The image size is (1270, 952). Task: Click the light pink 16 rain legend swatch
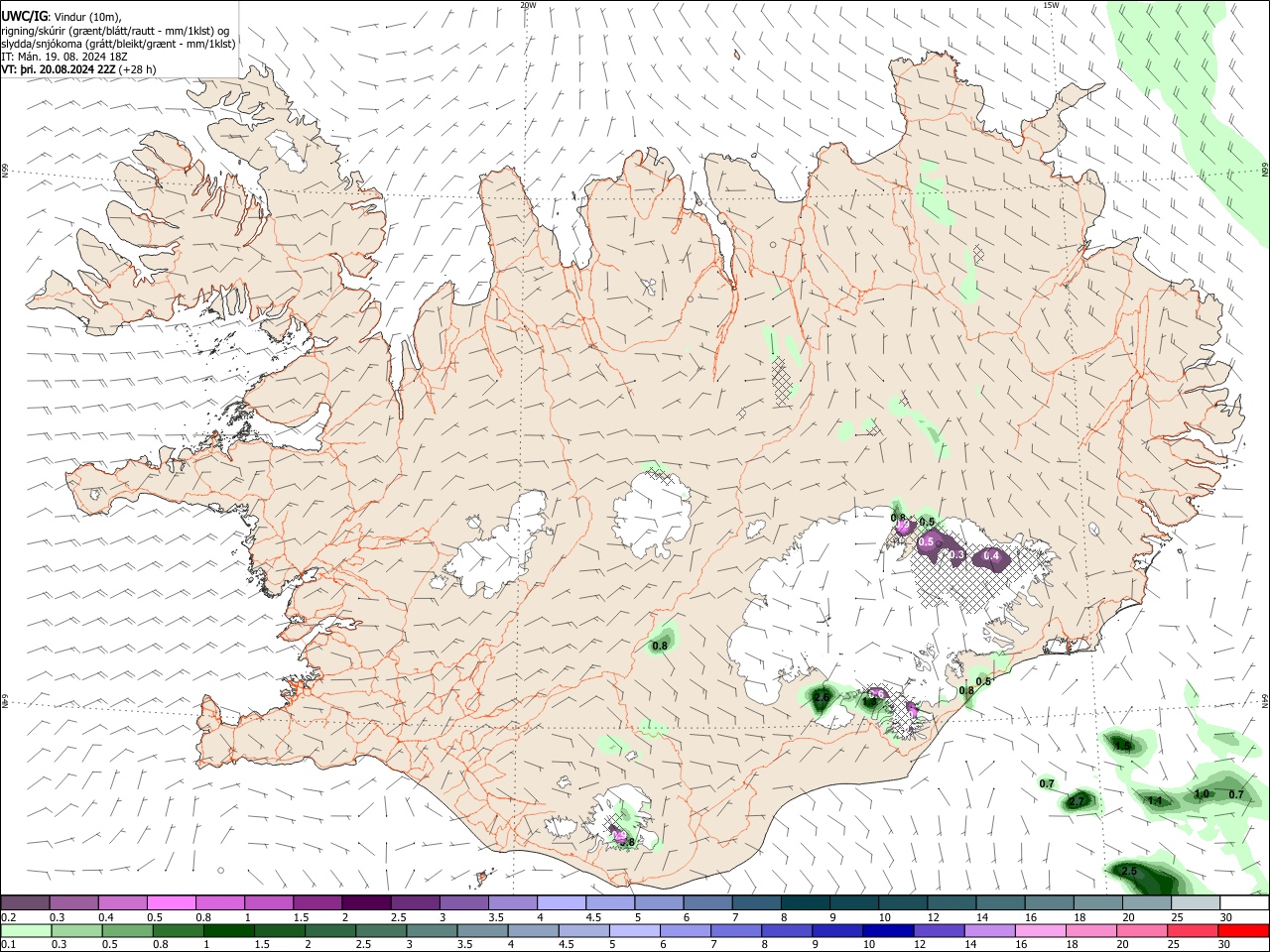coord(1038,931)
